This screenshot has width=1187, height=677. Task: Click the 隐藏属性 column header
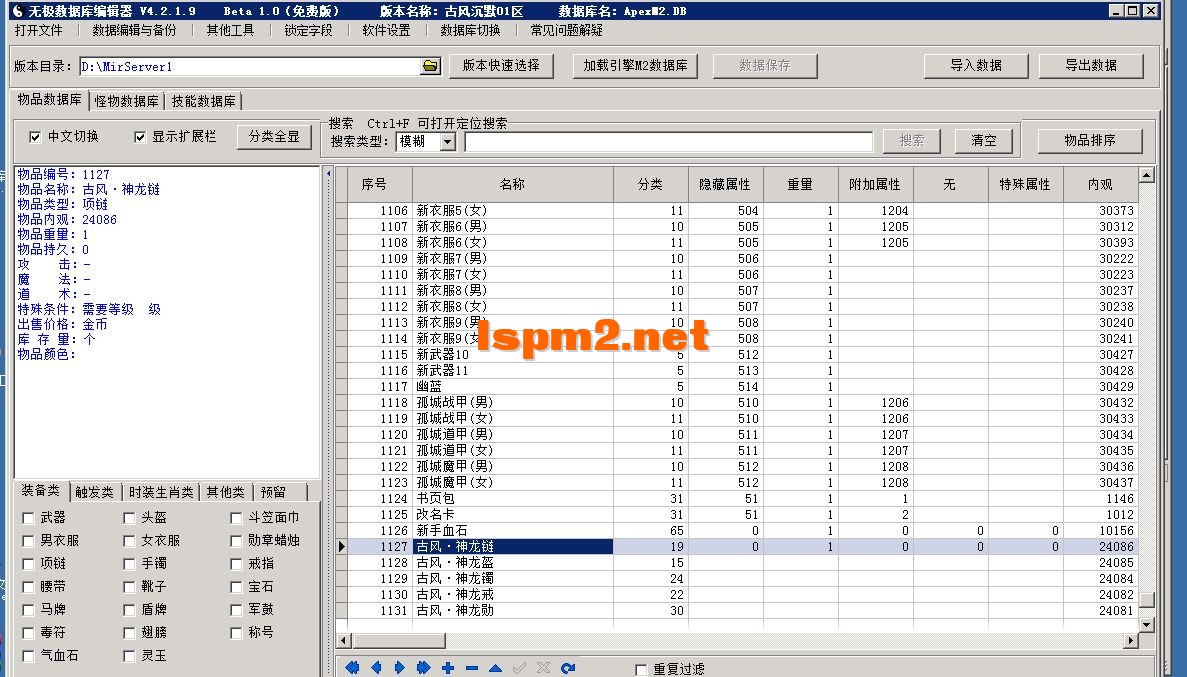725,184
